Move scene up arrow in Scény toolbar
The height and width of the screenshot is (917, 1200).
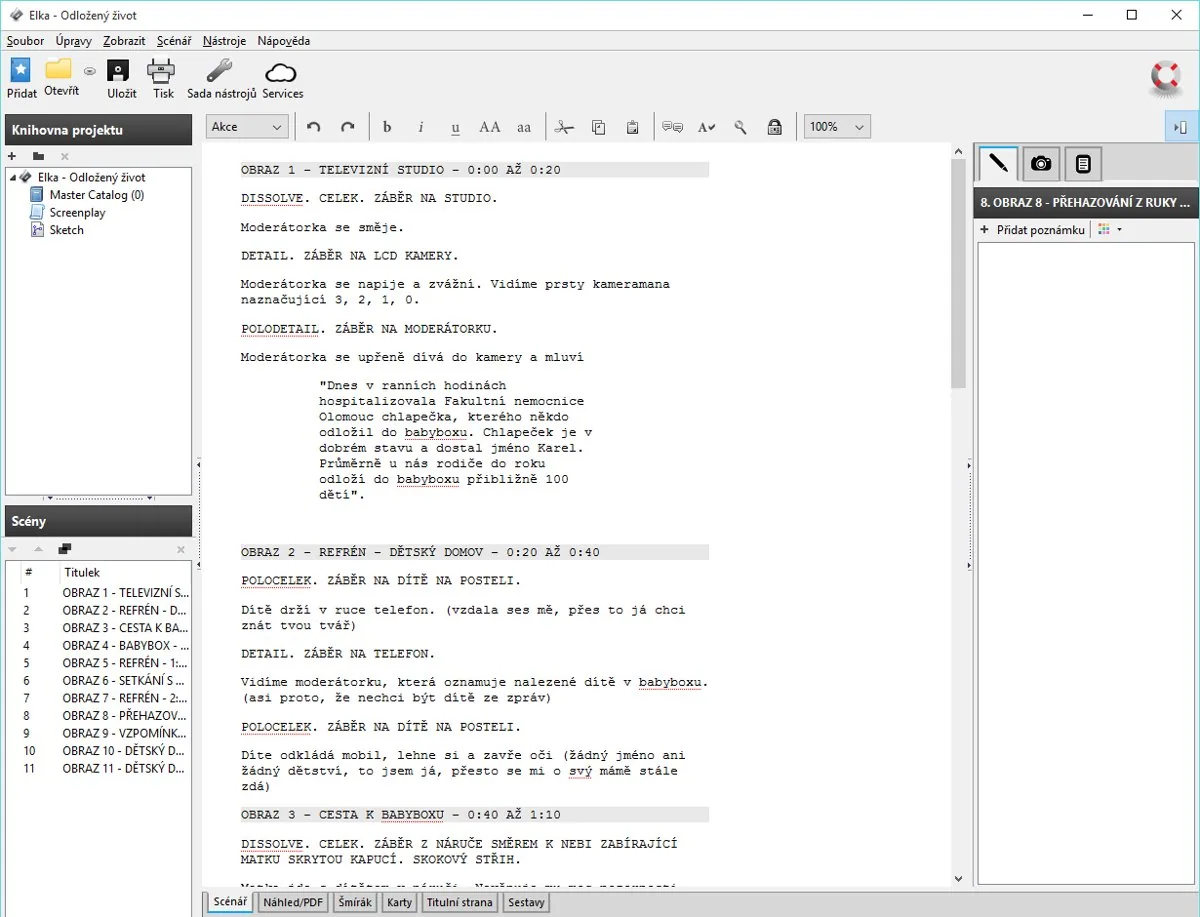pyautogui.click(x=38, y=549)
